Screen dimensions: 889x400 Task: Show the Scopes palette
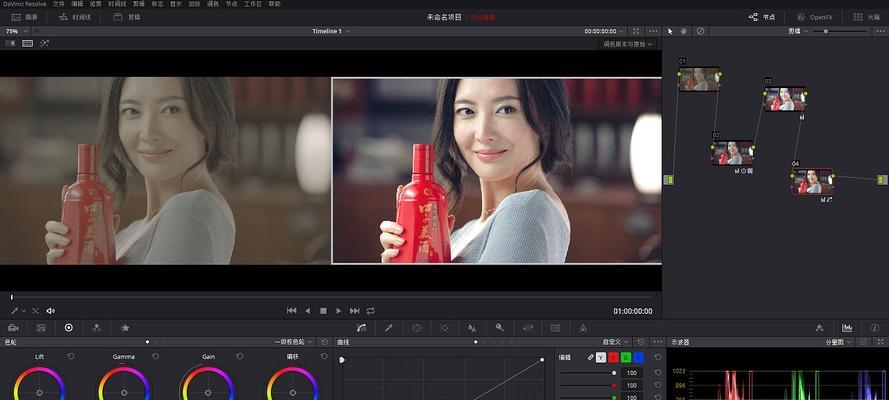click(847, 327)
